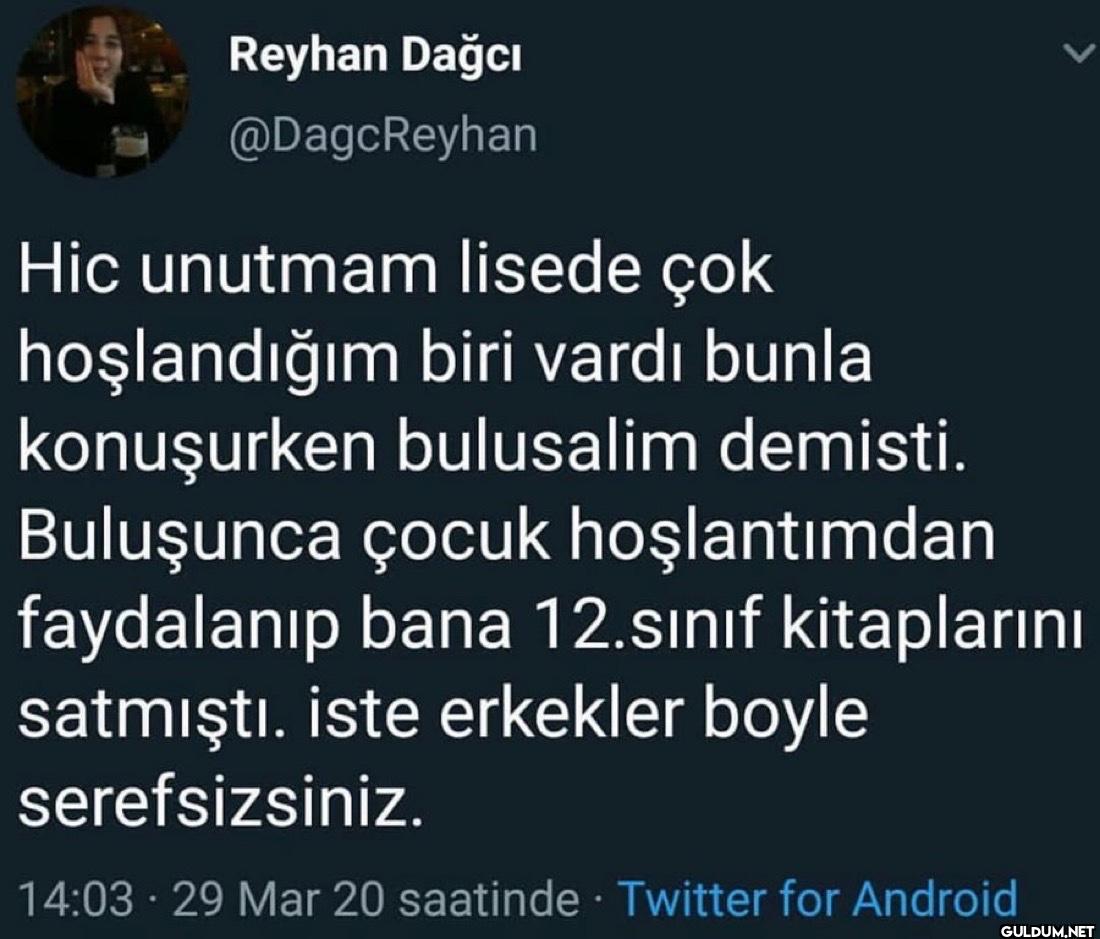Click the display name Reyhan Dağcı
The width and height of the screenshot is (1100, 939).
(x=375, y=55)
